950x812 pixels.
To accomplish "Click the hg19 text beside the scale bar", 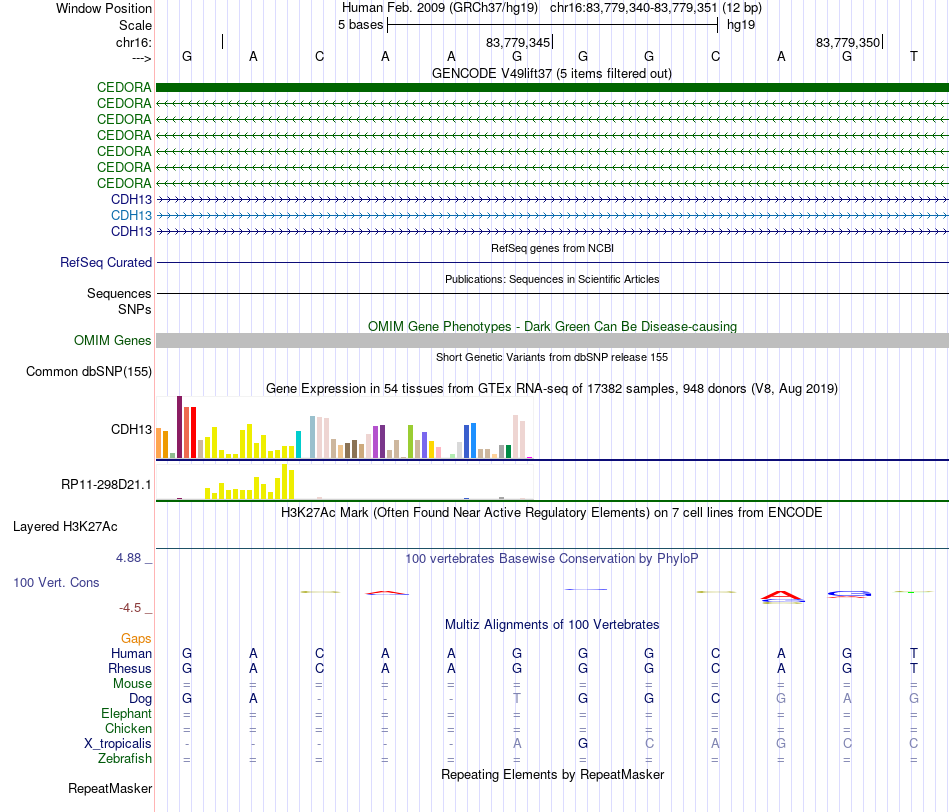I will point(741,25).
